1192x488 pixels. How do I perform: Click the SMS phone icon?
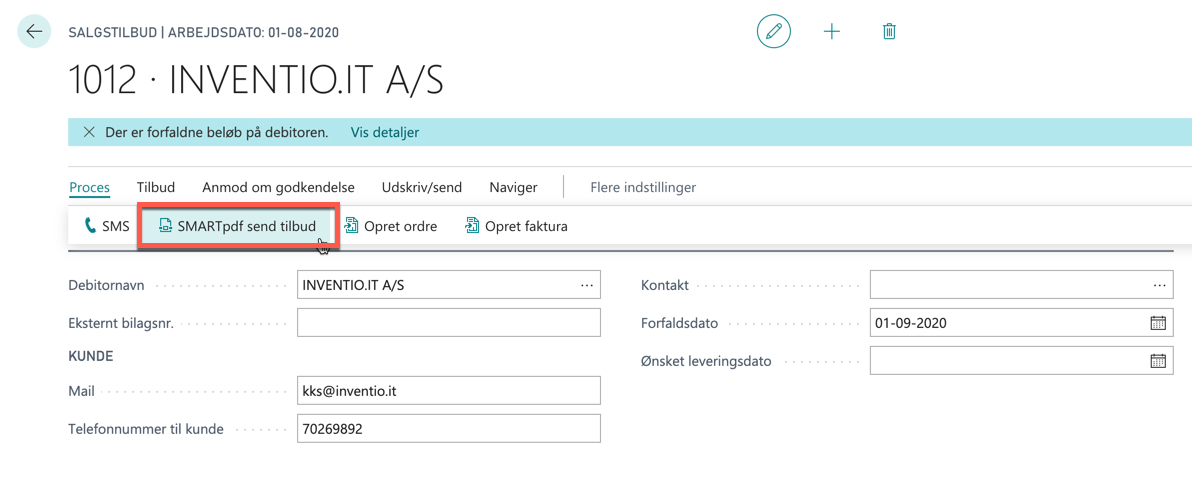90,226
